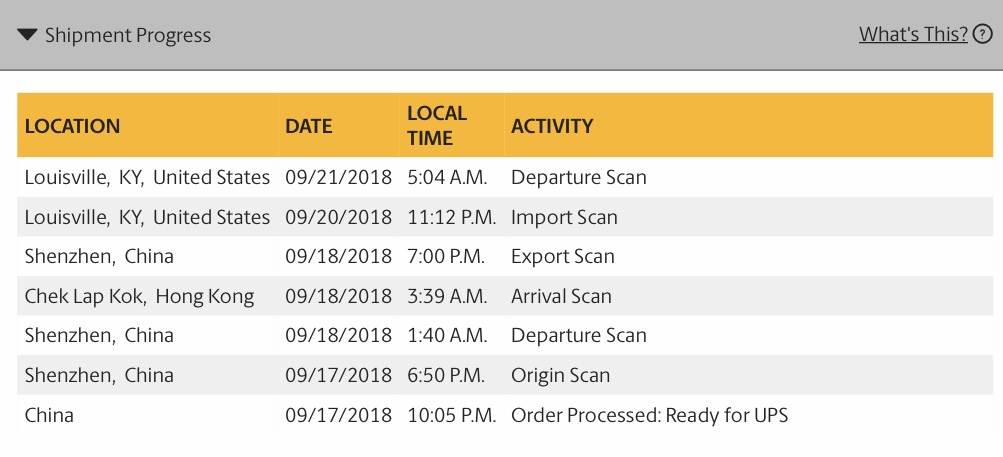Open the What's This? link
1003x457 pixels.
coord(913,34)
